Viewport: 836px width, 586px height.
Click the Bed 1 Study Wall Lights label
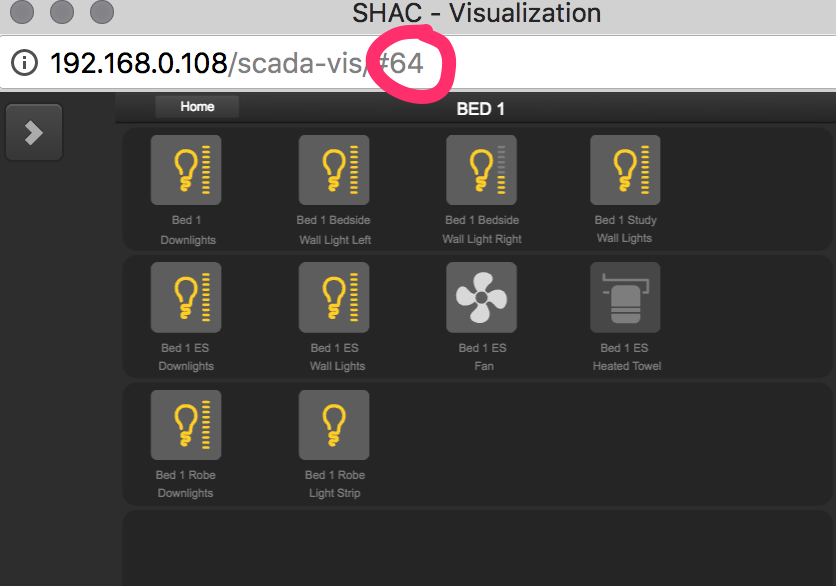point(624,229)
